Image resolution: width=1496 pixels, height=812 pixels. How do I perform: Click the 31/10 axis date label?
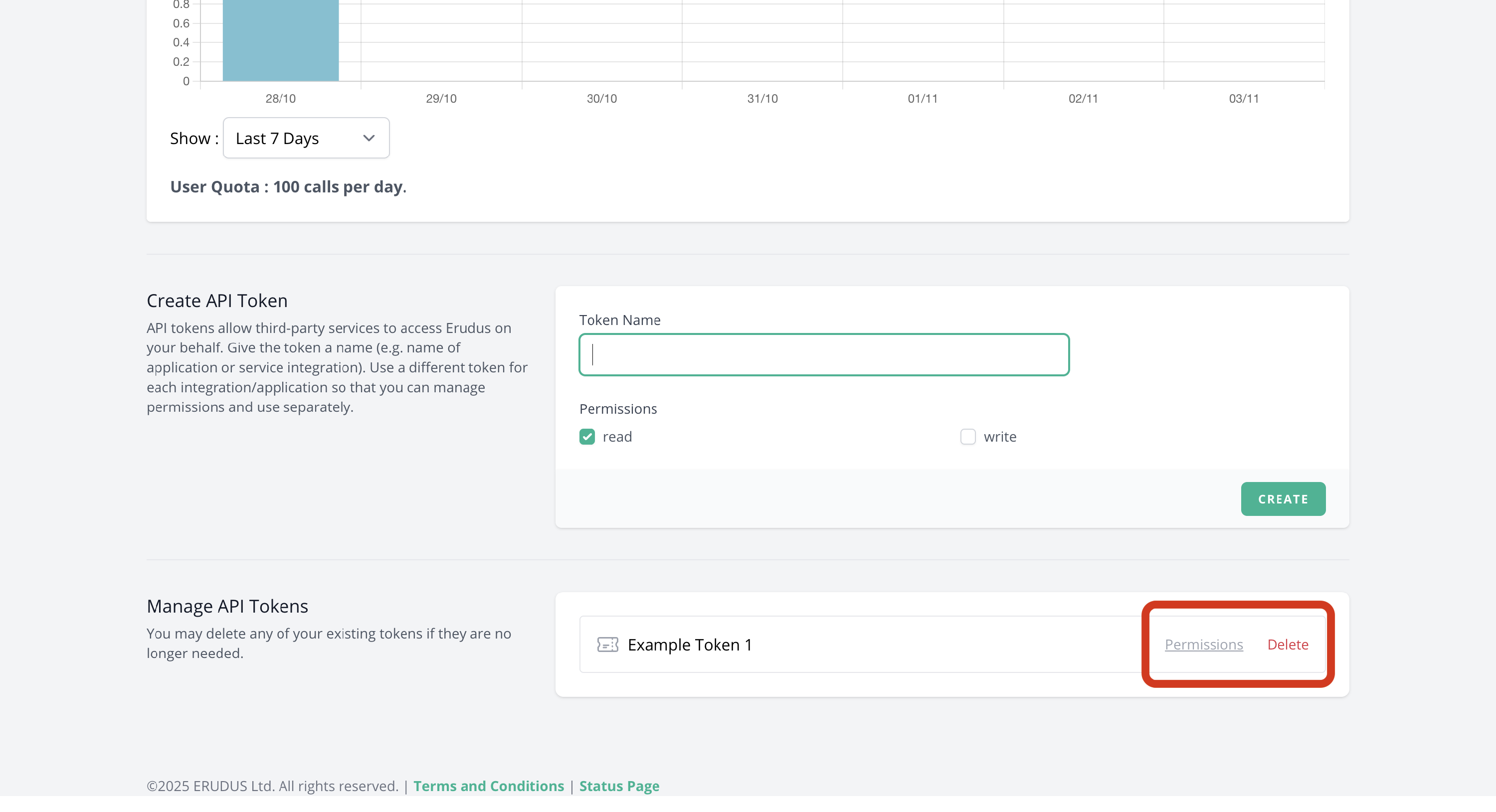pos(762,99)
